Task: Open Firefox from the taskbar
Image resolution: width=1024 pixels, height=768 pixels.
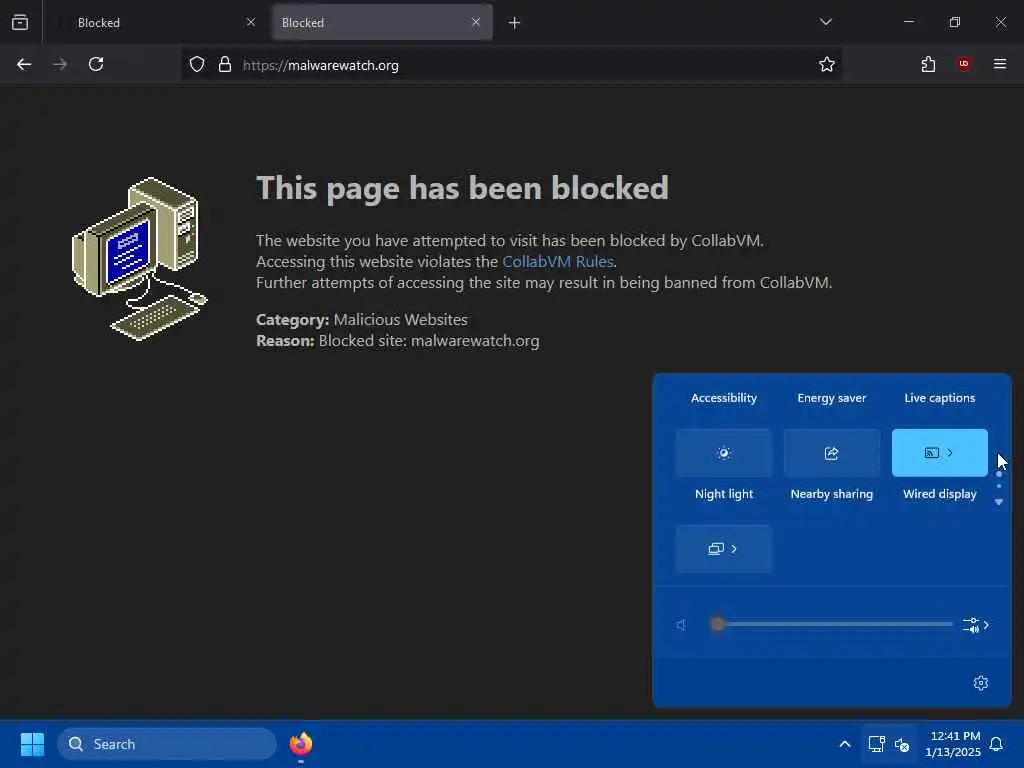Action: pyautogui.click(x=300, y=744)
